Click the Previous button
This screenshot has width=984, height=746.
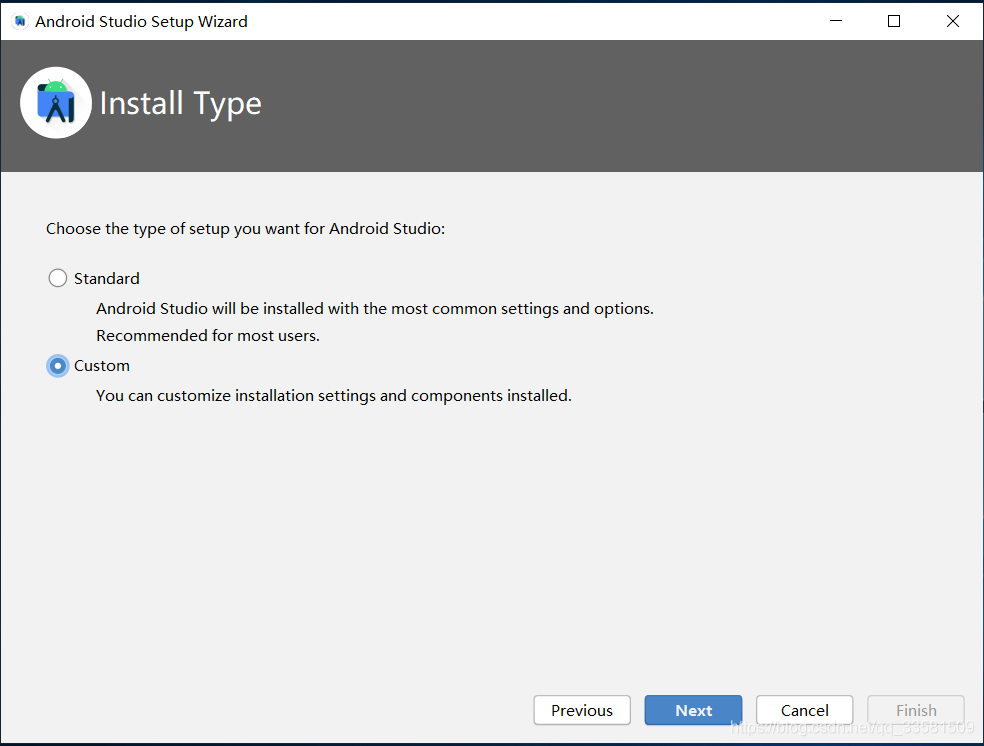tap(582, 710)
